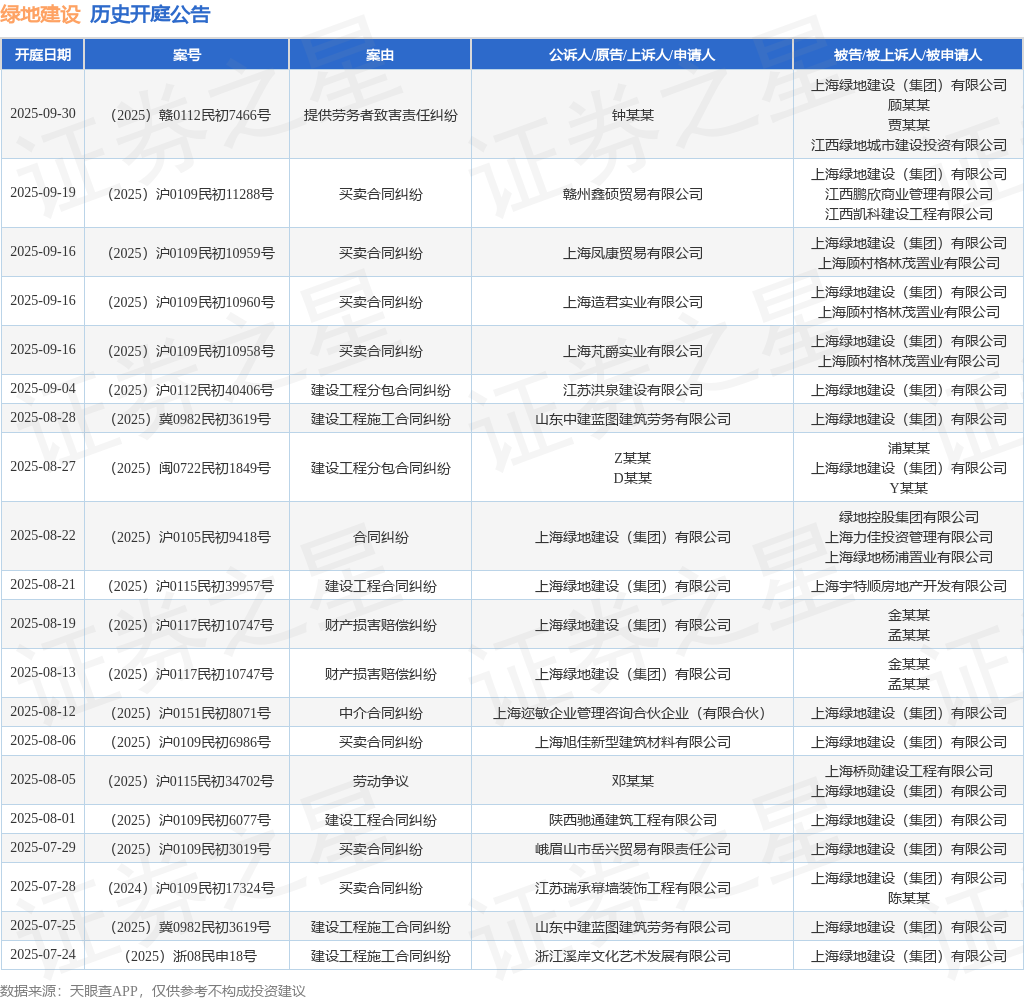Select case number (2025)浙08民申18号
Viewport: 1024px width, 1000px height.
190,956
